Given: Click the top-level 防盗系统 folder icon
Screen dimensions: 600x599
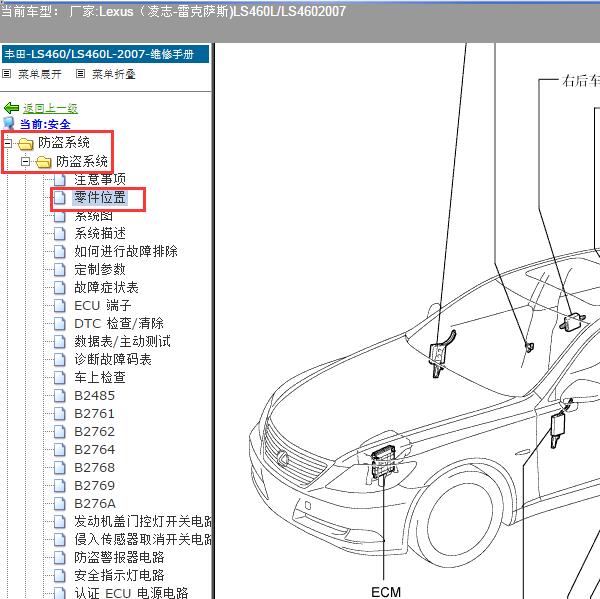Looking at the screenshot, I should (x=25, y=143).
